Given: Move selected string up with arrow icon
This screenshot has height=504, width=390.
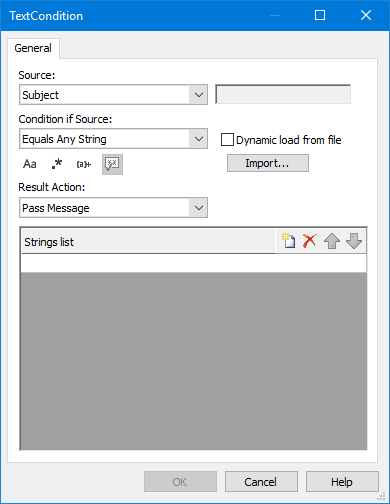Looking at the screenshot, I should (332, 241).
